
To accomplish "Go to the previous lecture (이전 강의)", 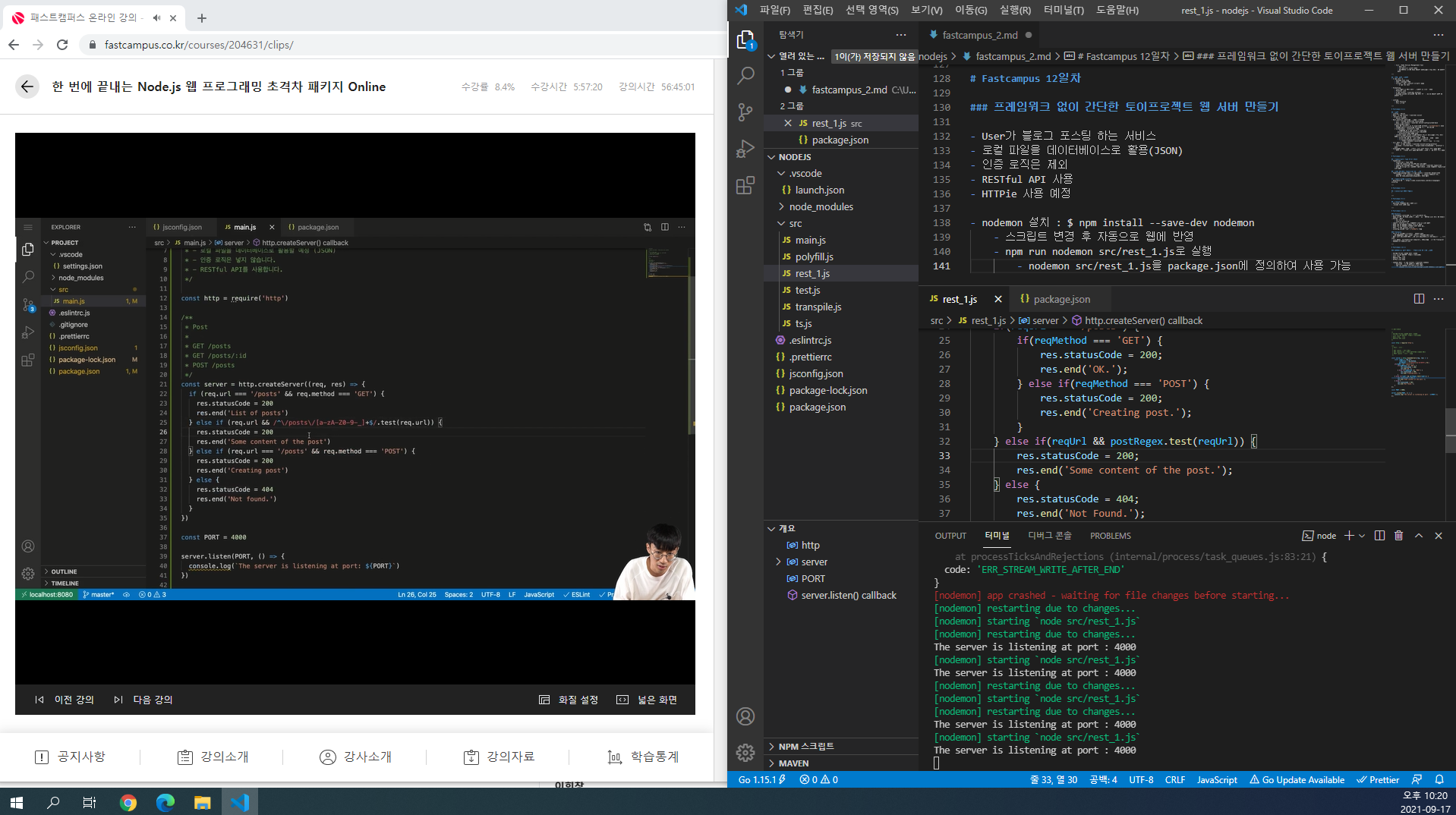I will 65,700.
